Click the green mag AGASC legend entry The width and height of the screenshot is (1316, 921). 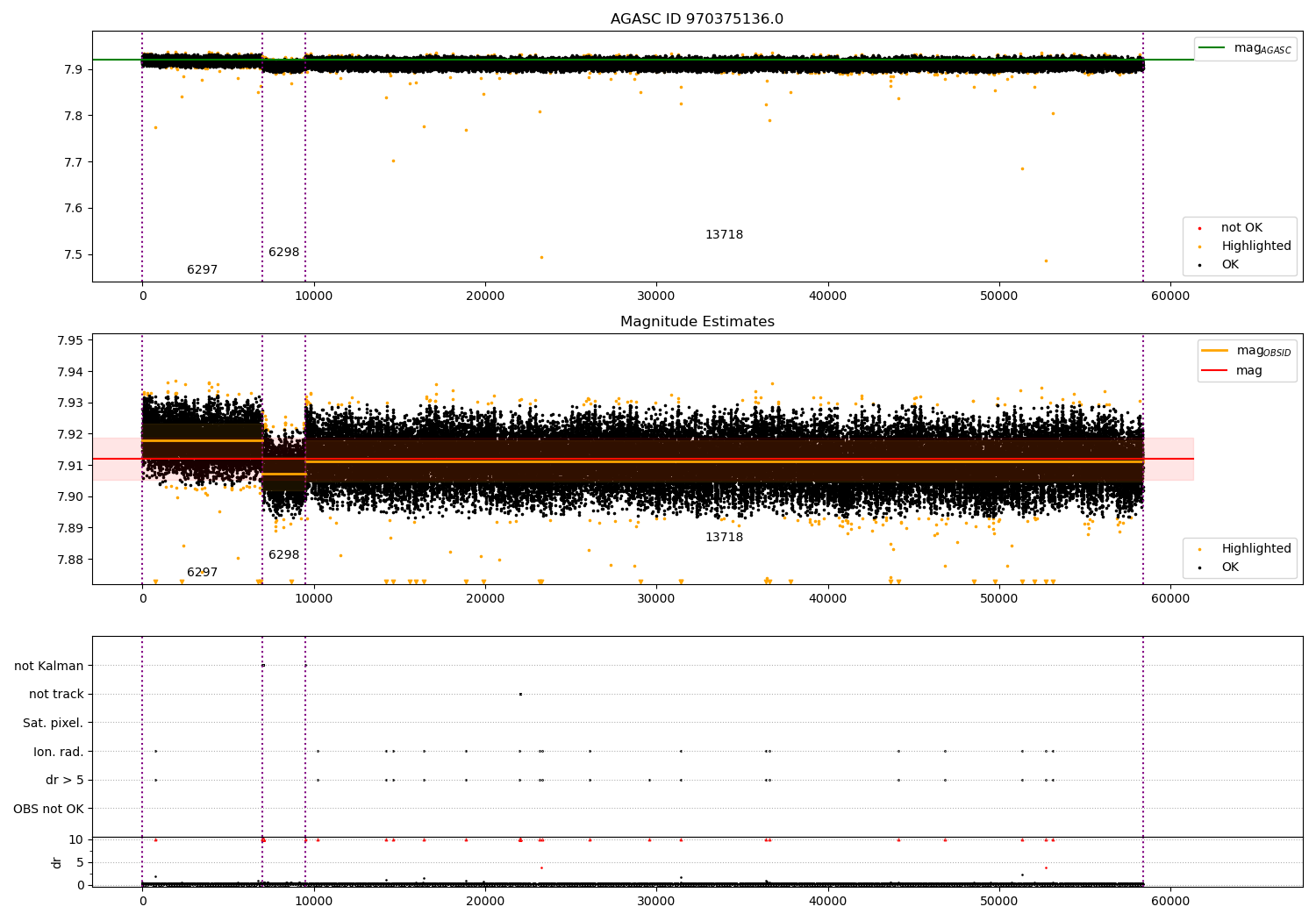(x=1245, y=48)
